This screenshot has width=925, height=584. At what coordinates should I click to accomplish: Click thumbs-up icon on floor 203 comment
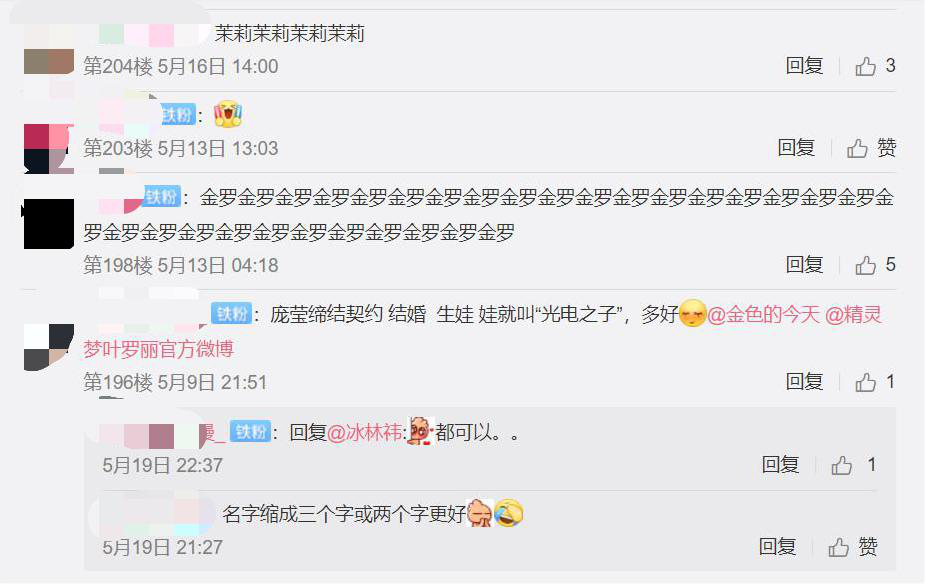coord(857,148)
